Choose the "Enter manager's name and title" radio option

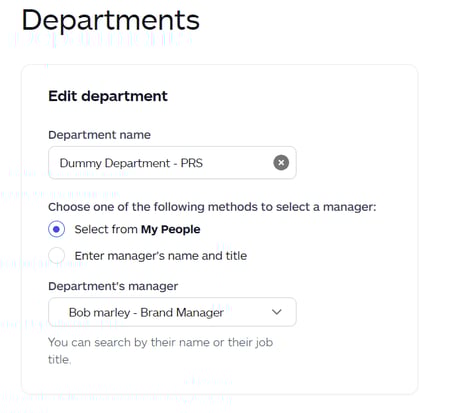click(x=57, y=256)
